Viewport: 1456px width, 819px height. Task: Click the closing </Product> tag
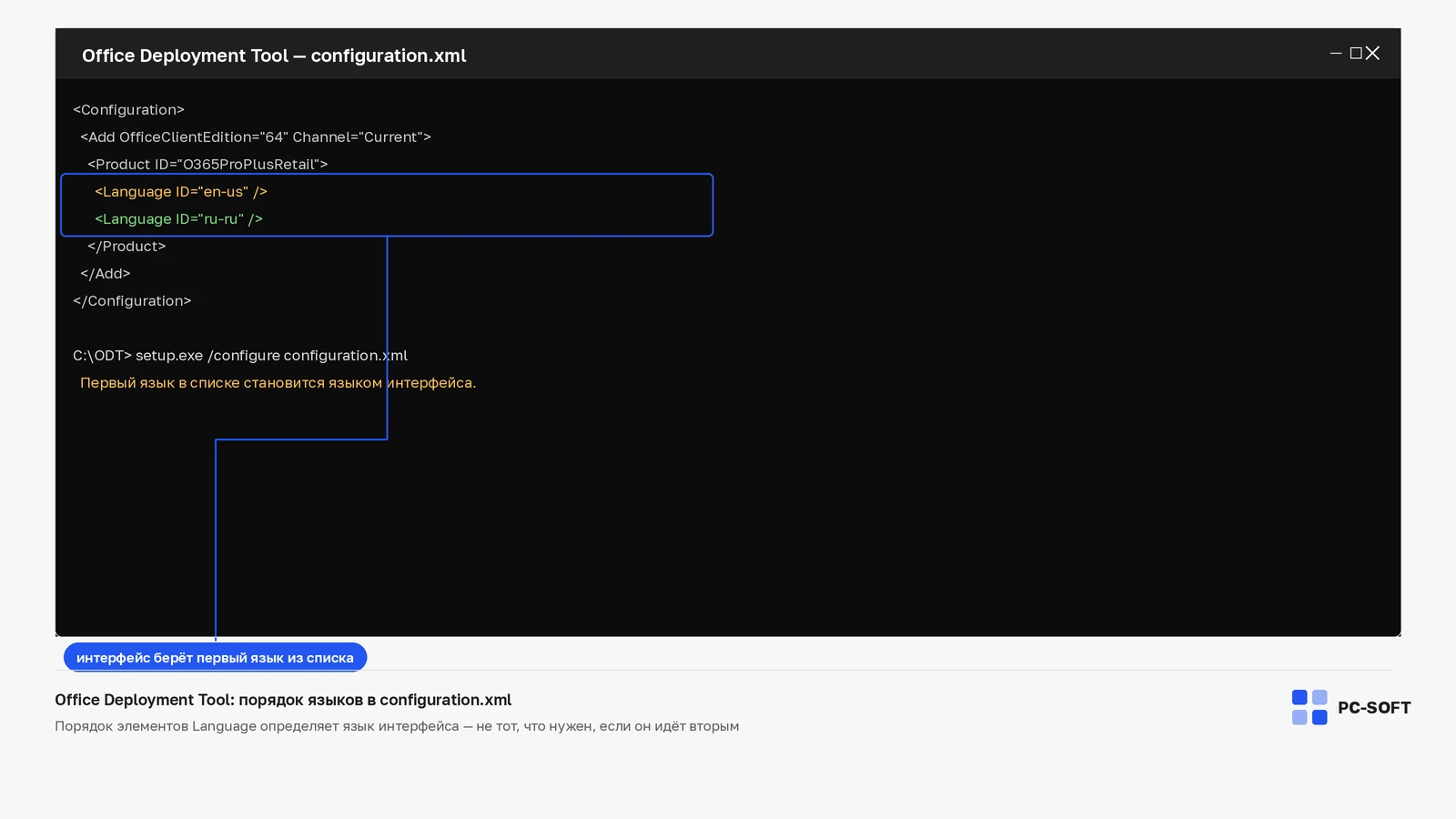126,247
